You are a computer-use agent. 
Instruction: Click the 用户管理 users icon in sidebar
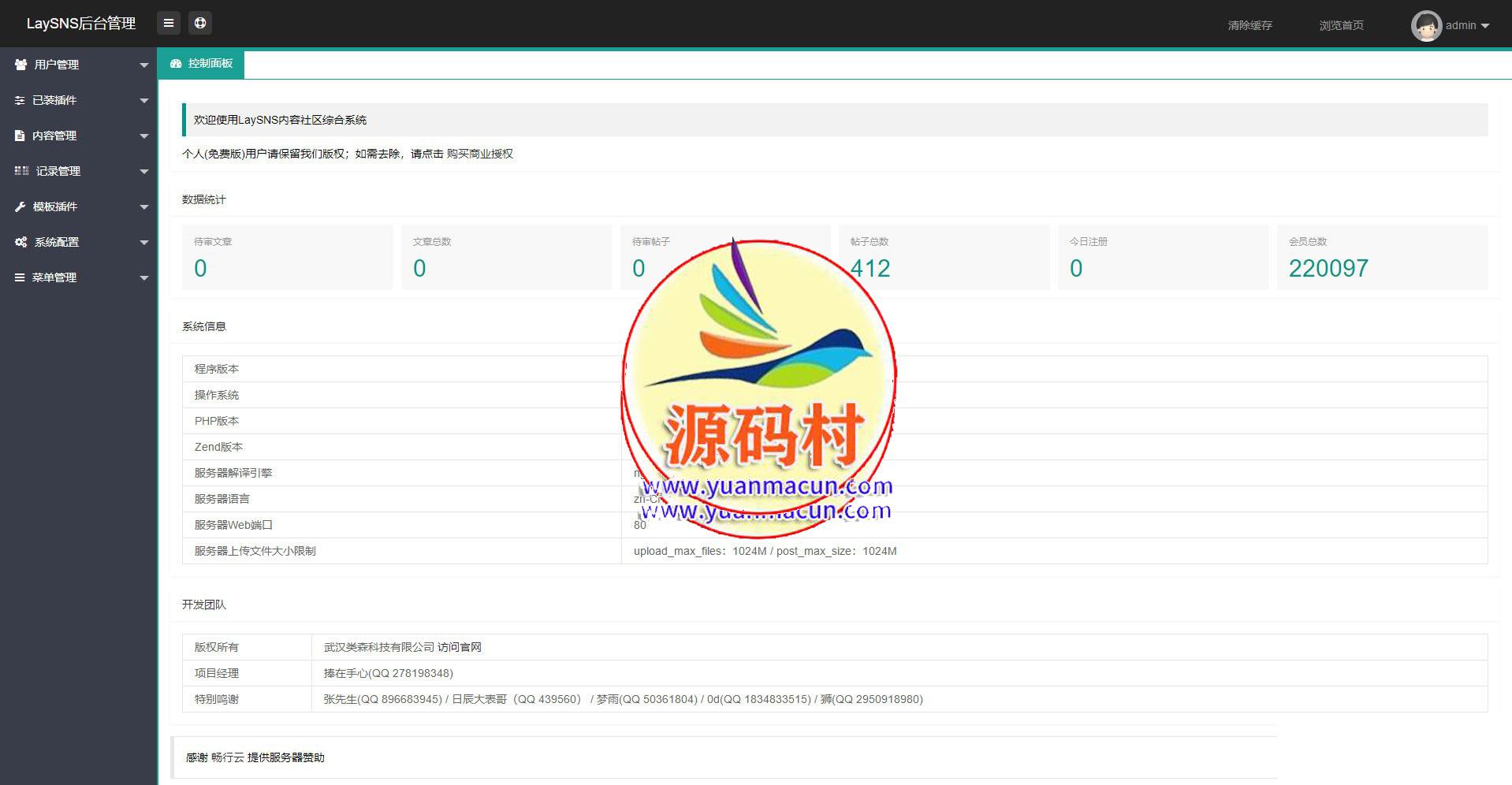20,65
